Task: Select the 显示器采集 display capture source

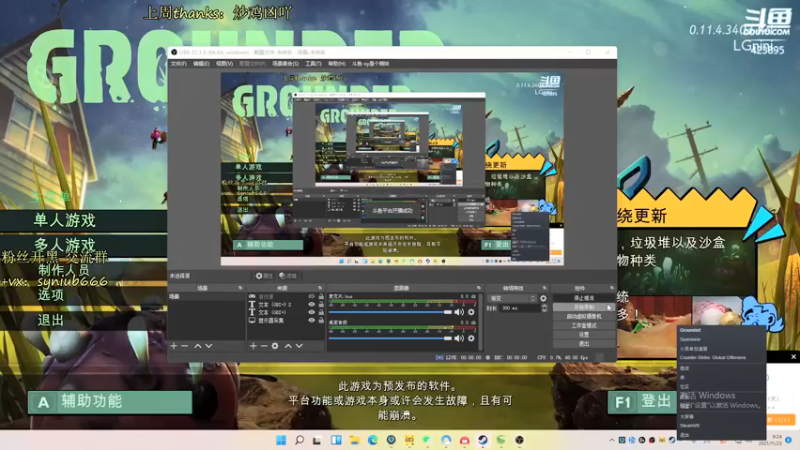Action: point(286,320)
